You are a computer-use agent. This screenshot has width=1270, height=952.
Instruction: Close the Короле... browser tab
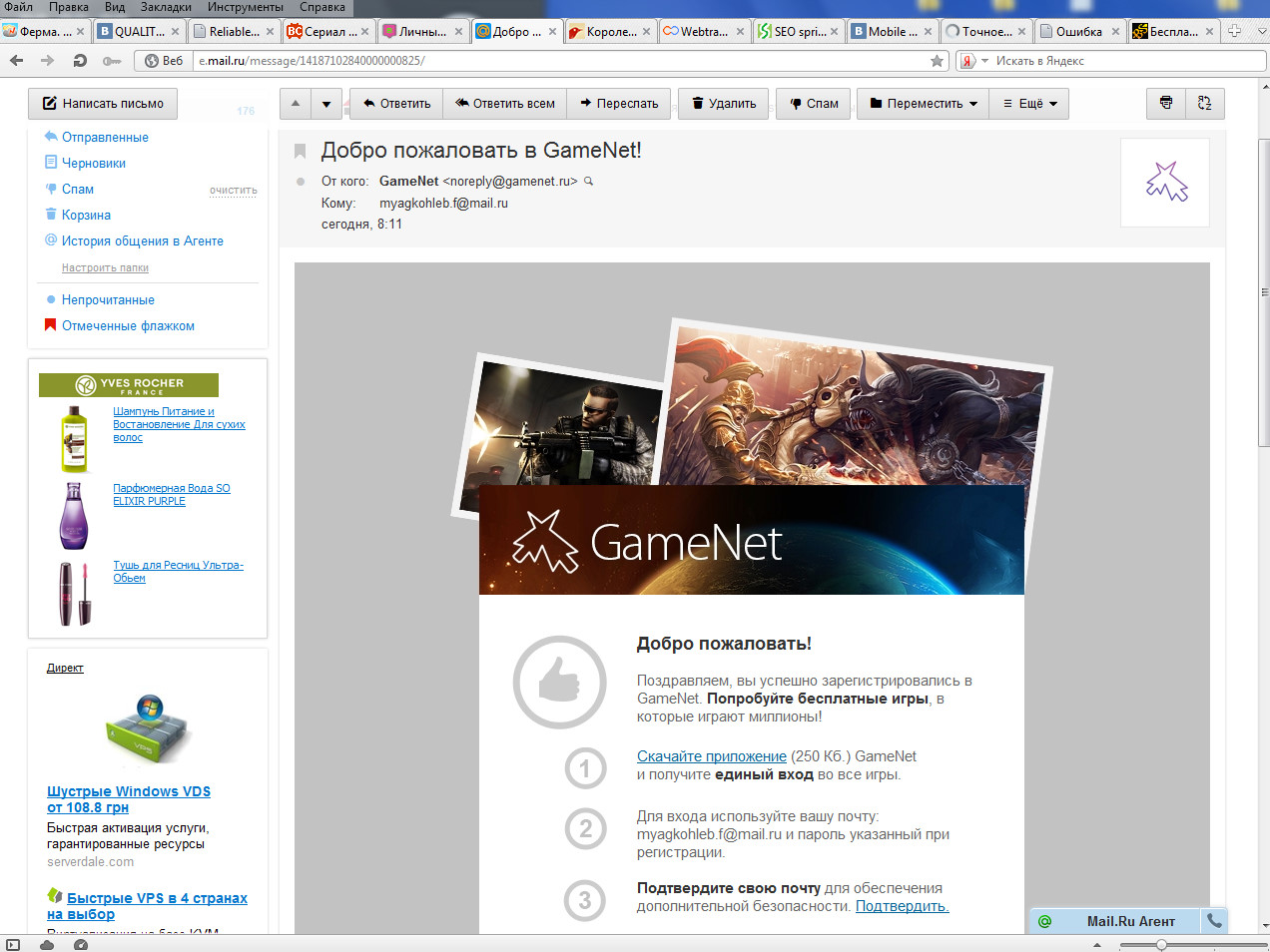646,32
